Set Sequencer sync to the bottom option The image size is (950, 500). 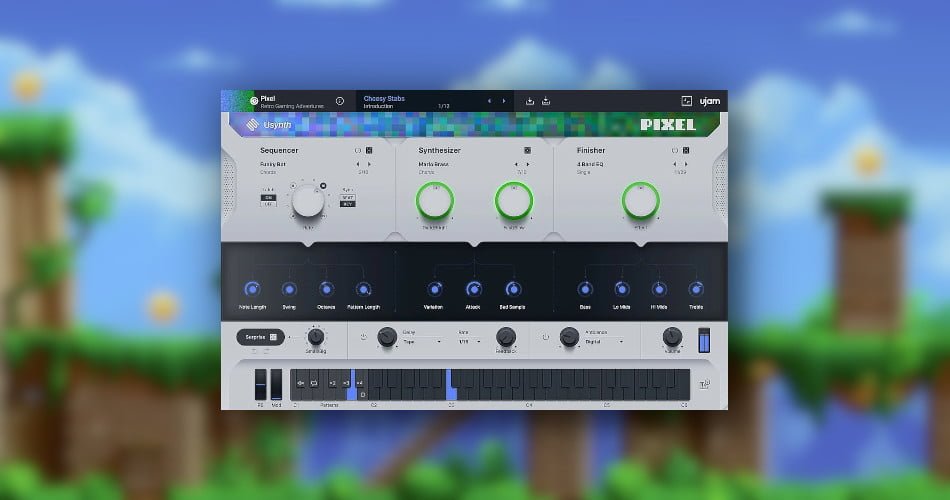(347, 204)
